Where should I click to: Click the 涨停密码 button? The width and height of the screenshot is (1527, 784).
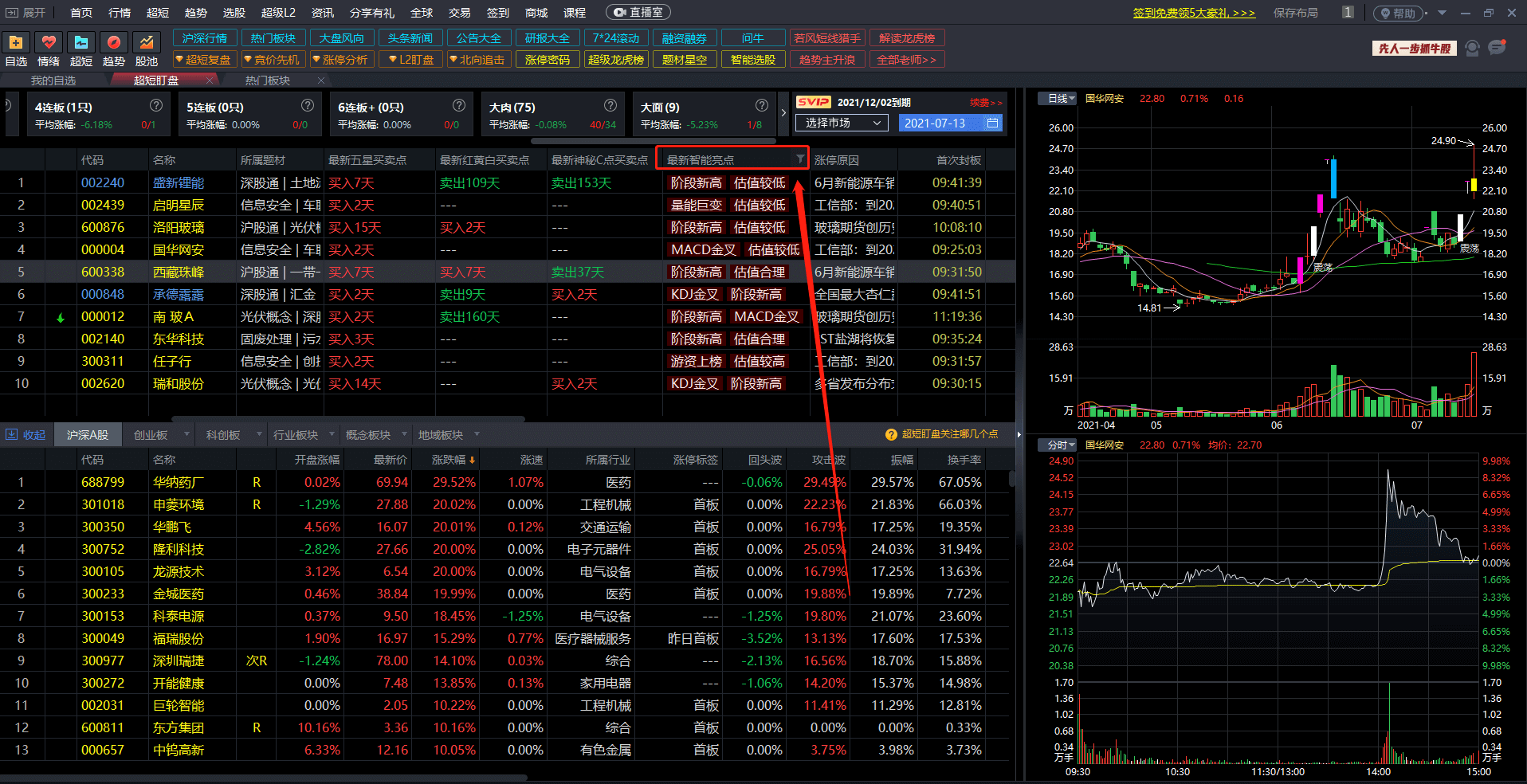[x=548, y=60]
